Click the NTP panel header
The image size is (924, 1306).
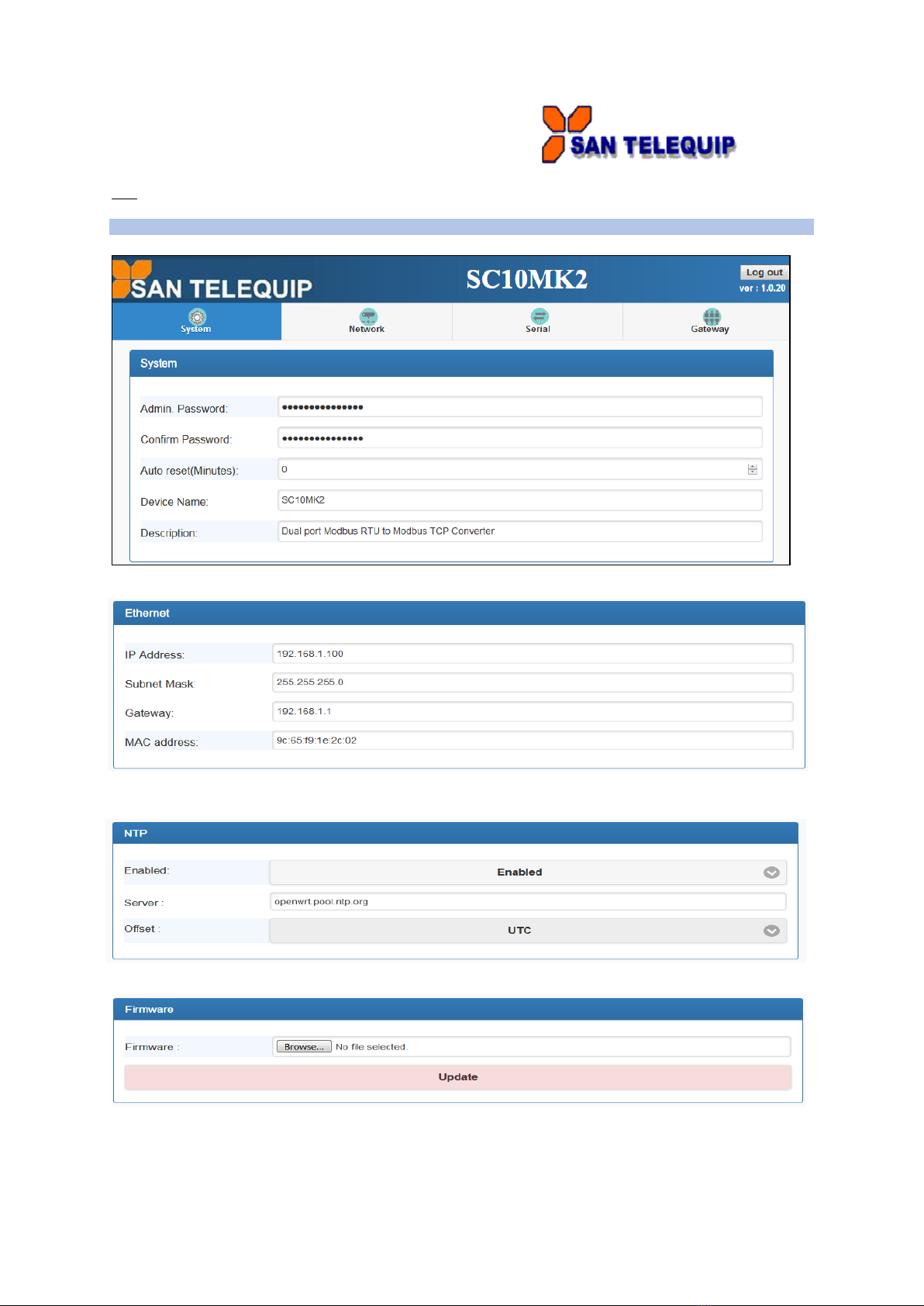pyautogui.click(x=455, y=834)
